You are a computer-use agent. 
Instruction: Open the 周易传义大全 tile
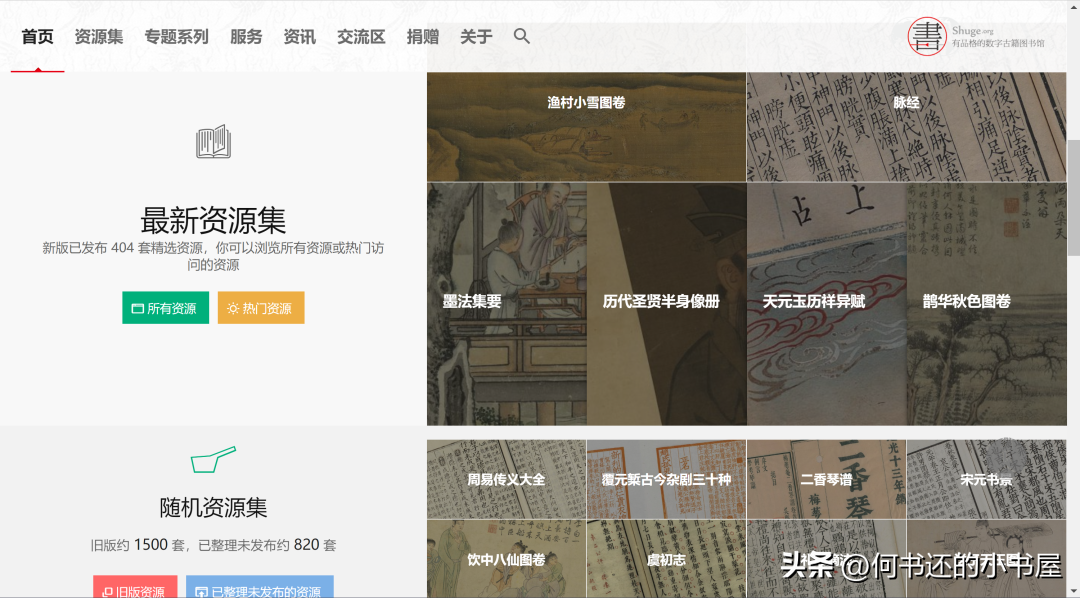506,480
